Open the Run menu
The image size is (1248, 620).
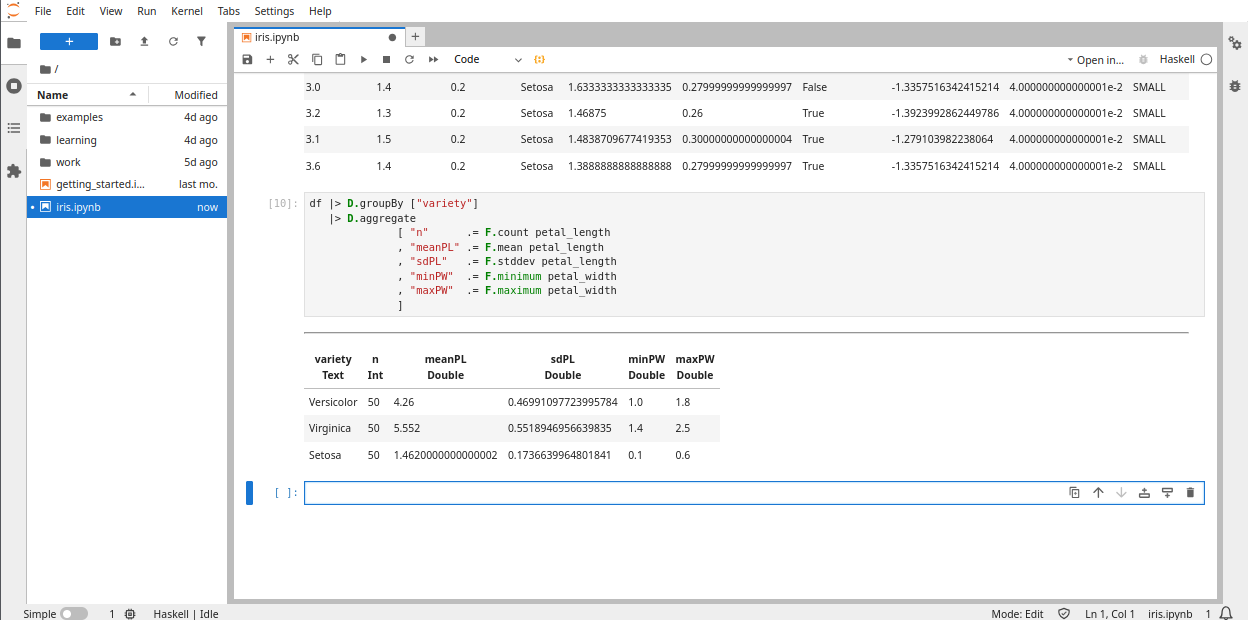pos(147,11)
